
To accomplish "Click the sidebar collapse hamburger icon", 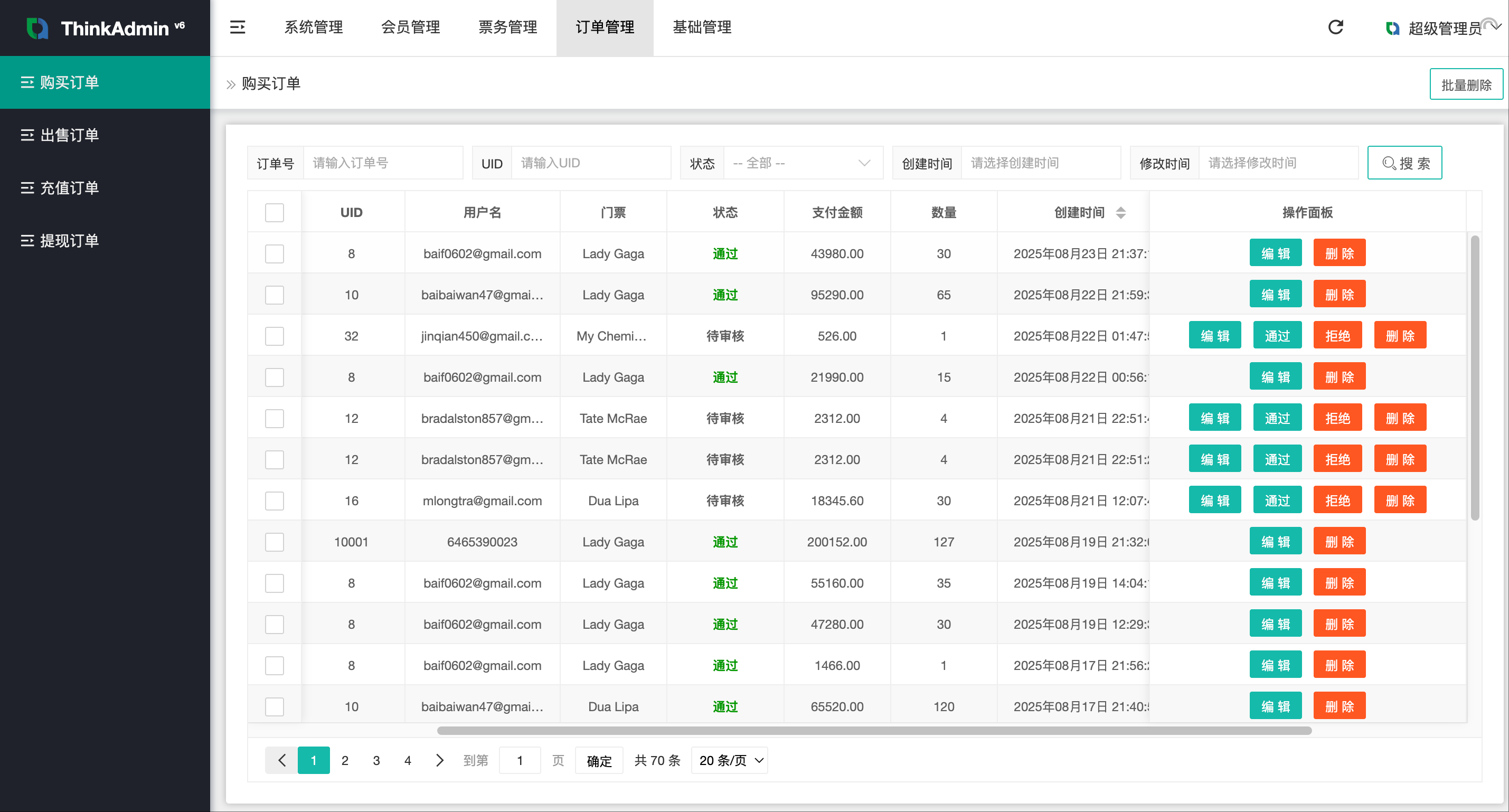I will (237, 27).
